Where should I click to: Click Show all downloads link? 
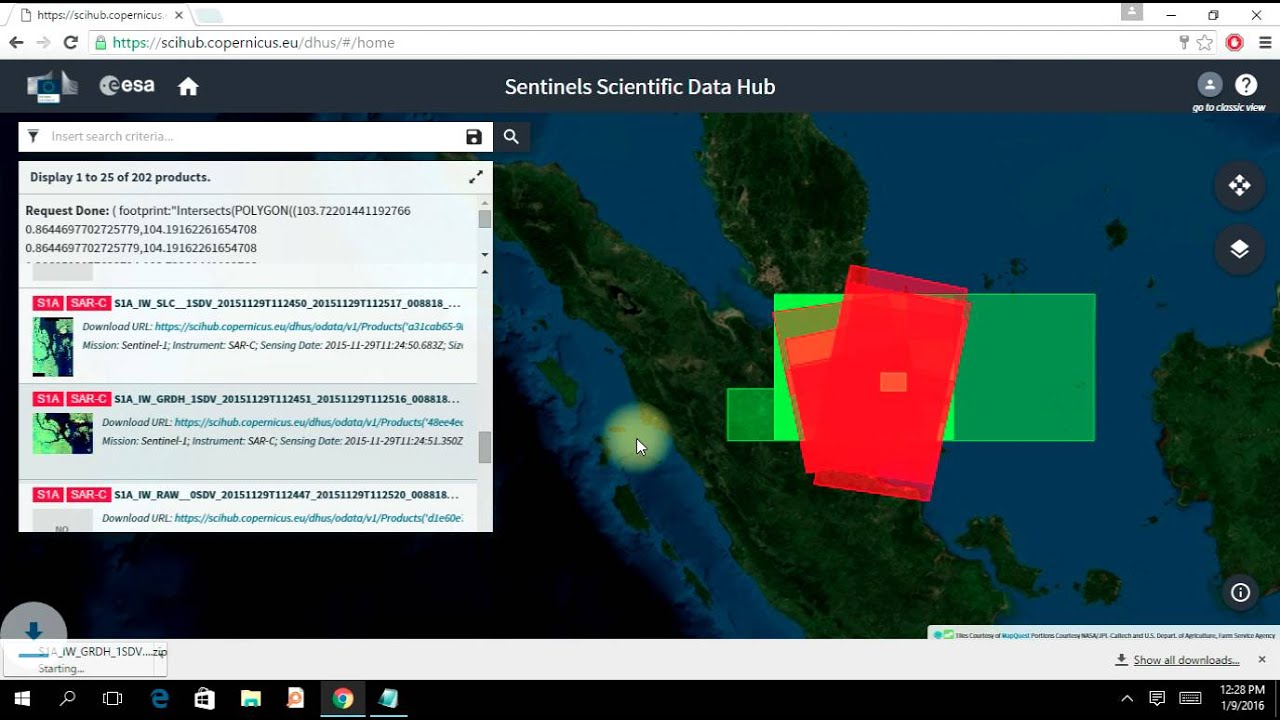point(1186,660)
